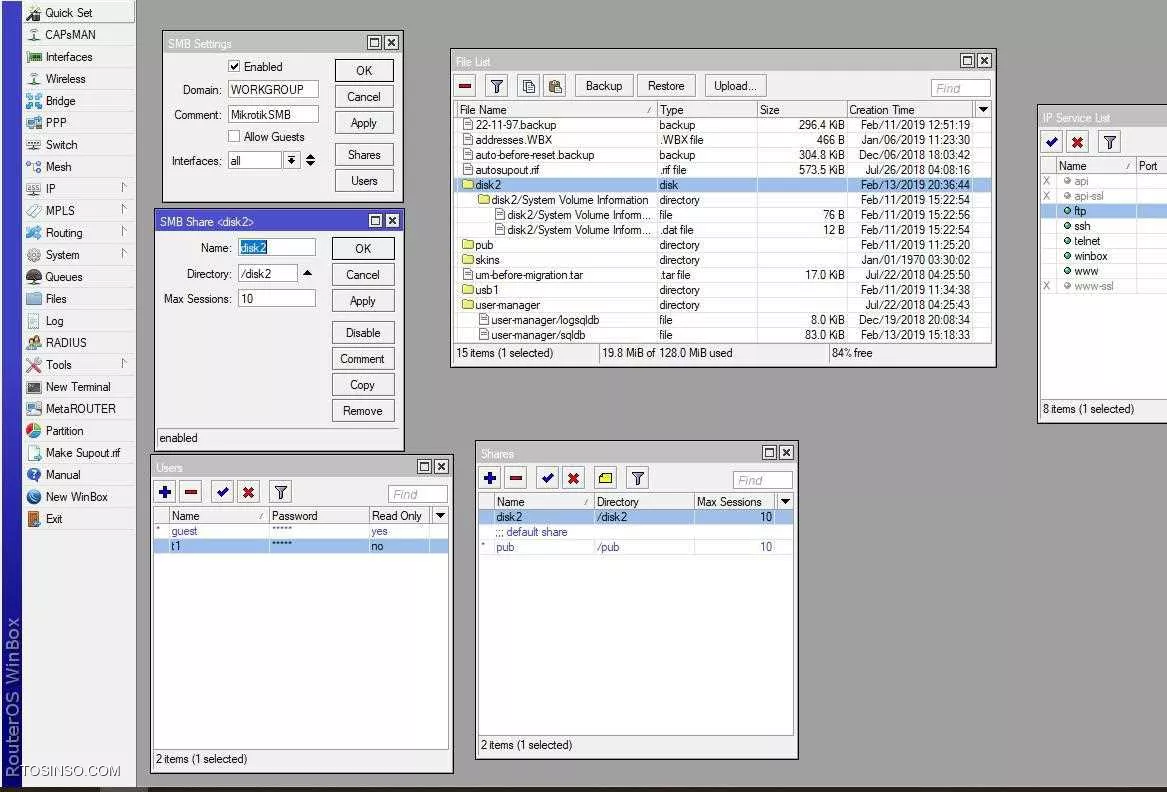The image size is (1167, 792).
Task: Click the Restore button in File List
Action: coord(666,86)
